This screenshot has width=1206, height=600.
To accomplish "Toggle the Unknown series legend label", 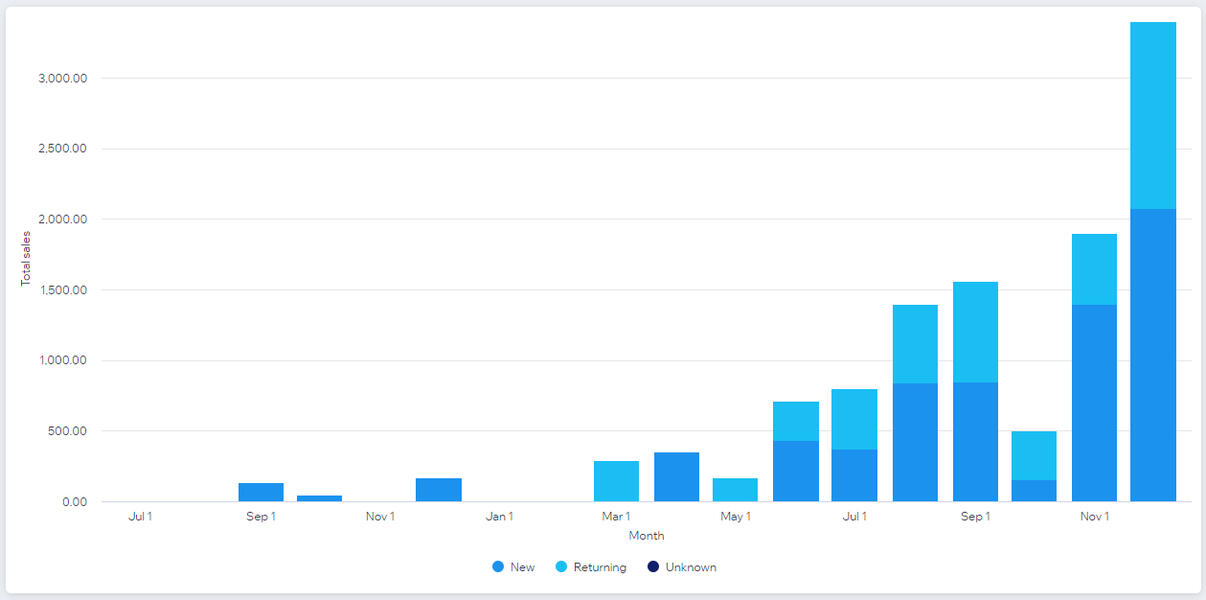I will click(x=691, y=567).
